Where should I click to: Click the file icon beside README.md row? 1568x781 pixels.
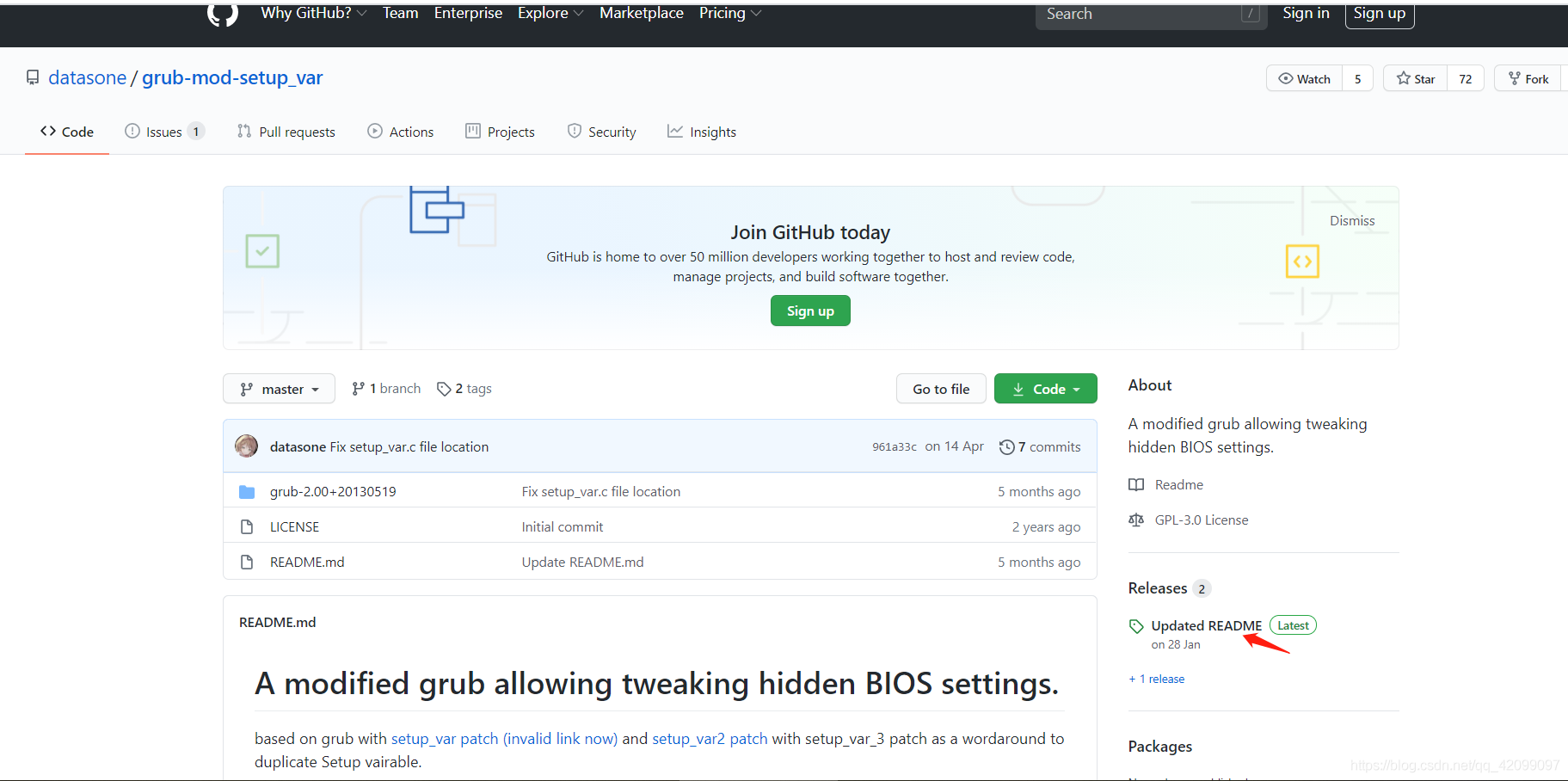pyautogui.click(x=247, y=562)
